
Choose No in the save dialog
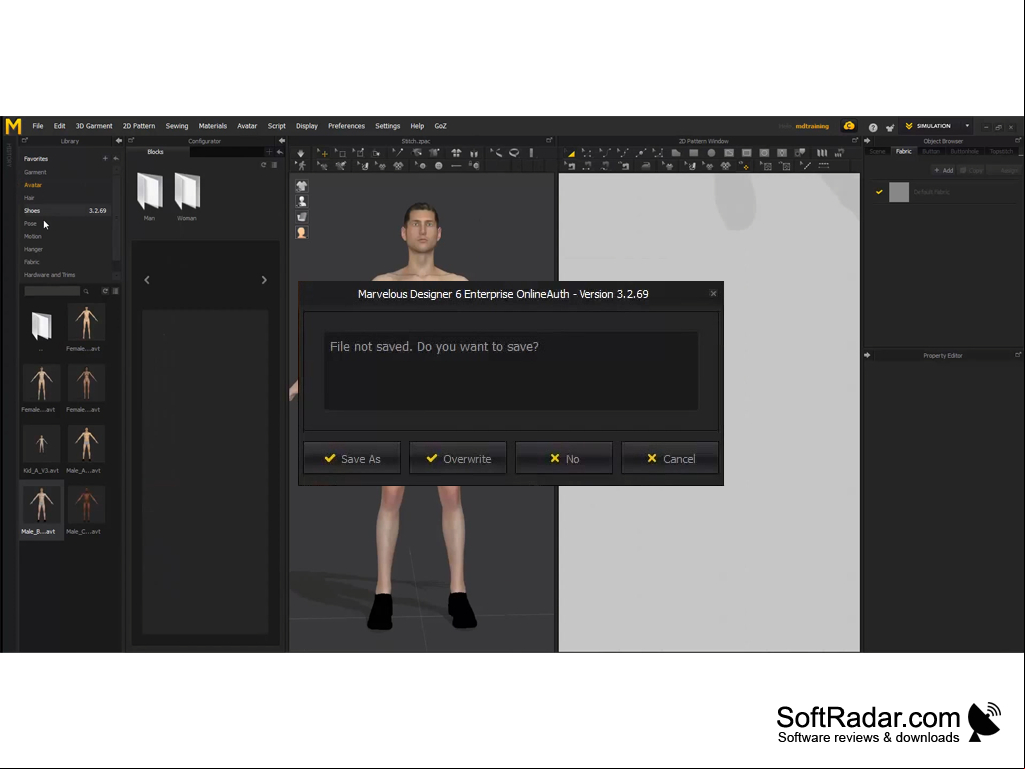(x=564, y=458)
